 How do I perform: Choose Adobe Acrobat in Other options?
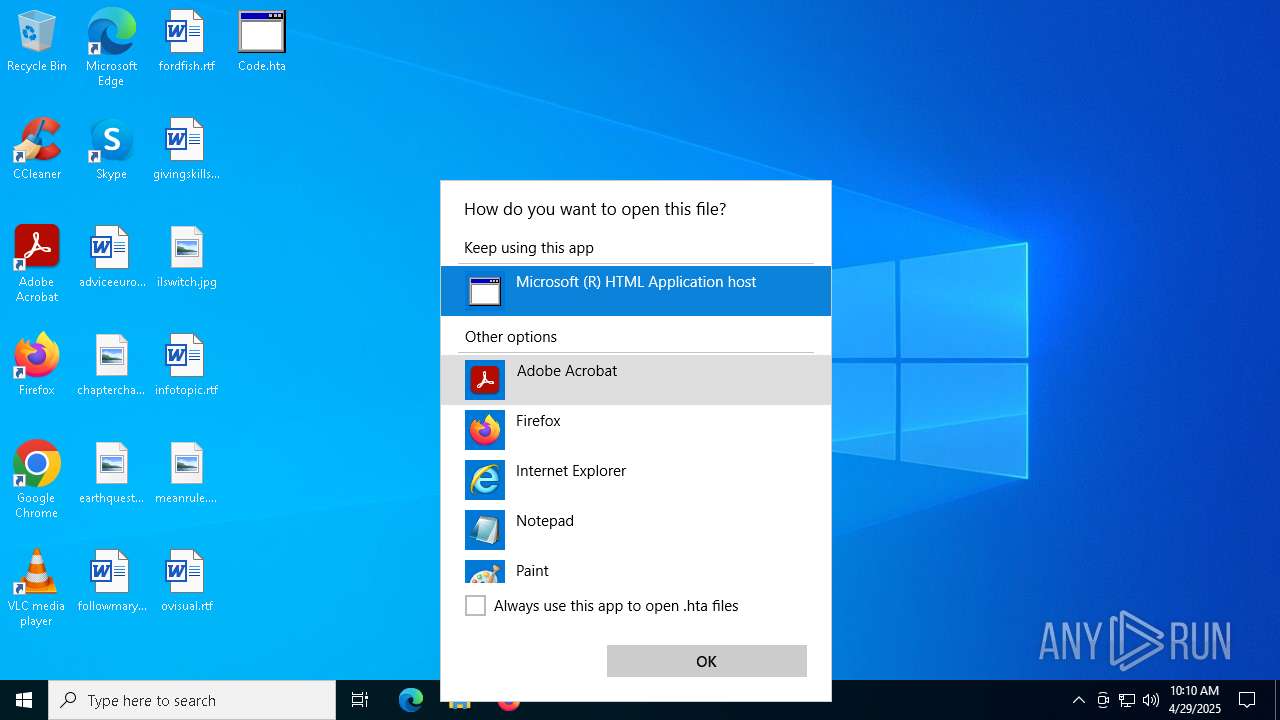(636, 380)
